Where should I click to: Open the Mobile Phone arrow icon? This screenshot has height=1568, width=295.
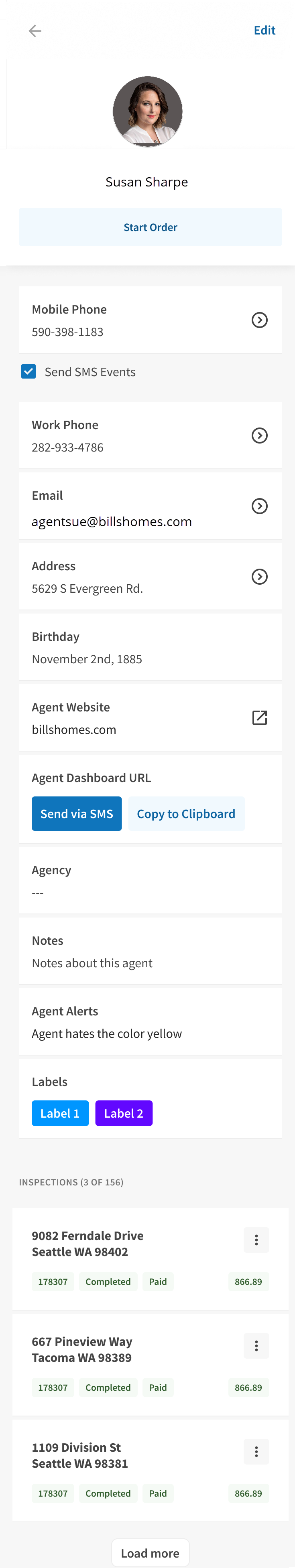coord(260,320)
